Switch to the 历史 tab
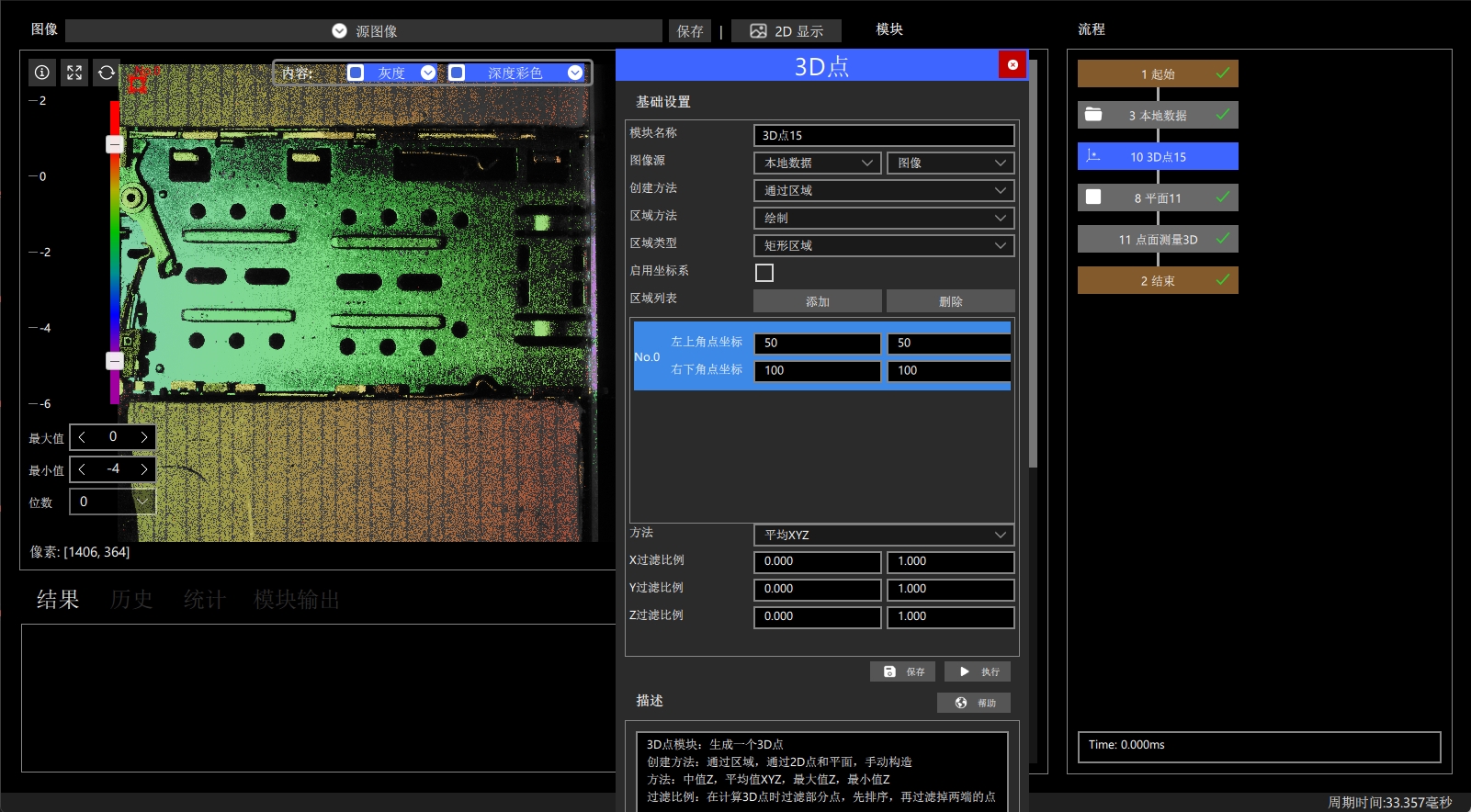Viewport: 1471px width, 812px height. pos(131,600)
